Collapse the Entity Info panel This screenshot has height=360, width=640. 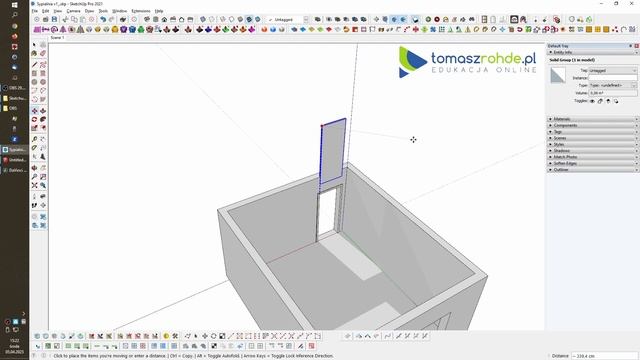click(x=550, y=52)
